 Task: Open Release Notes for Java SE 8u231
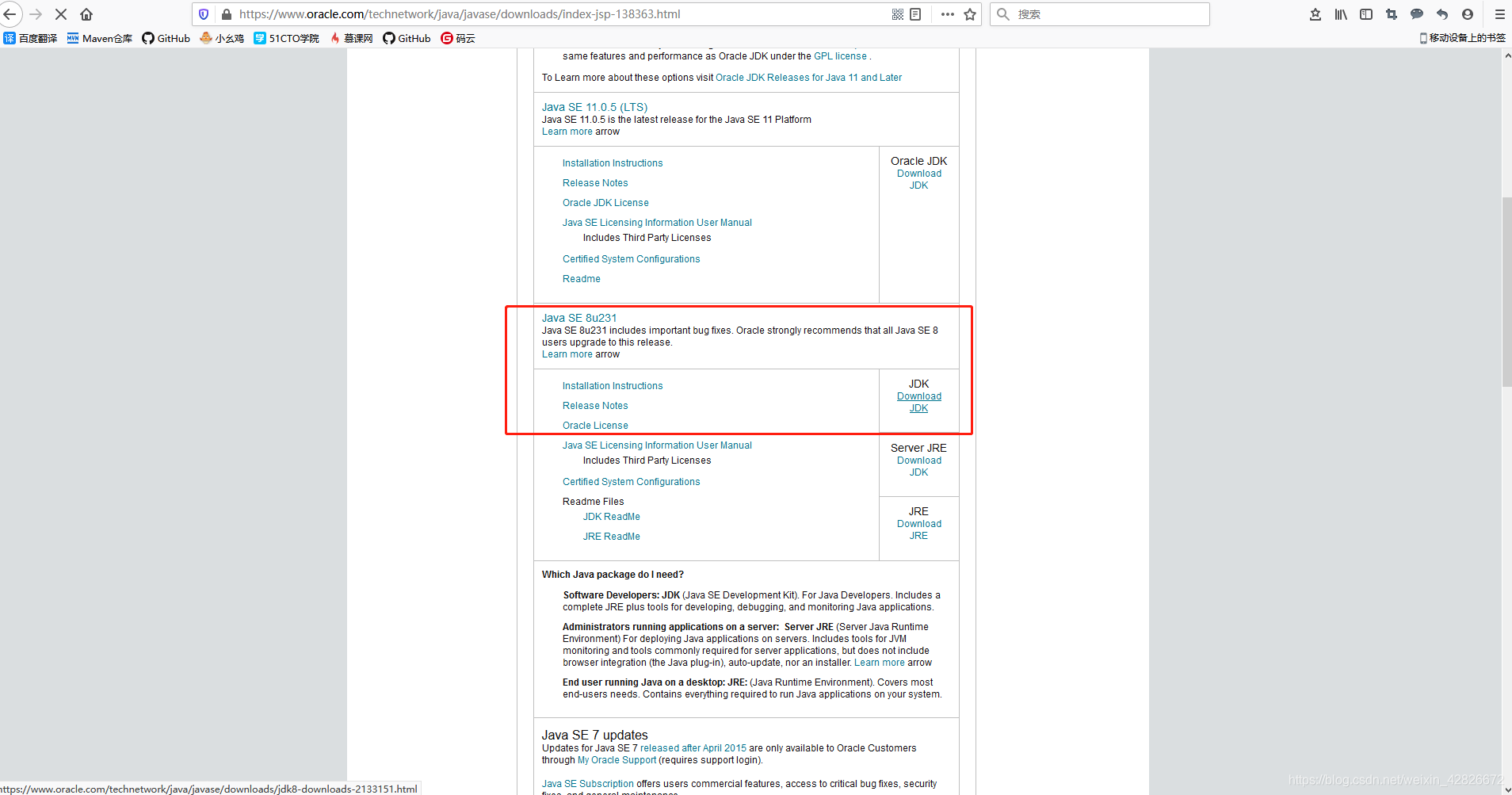click(x=595, y=406)
